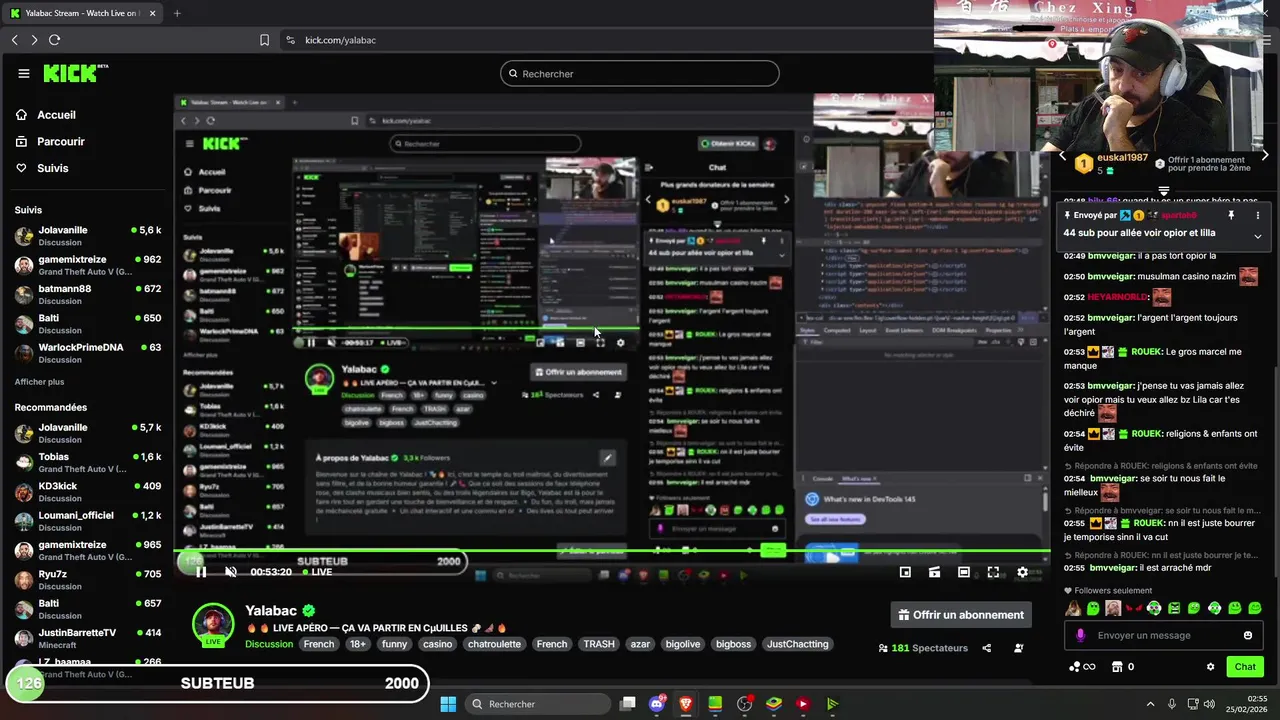This screenshot has height=720, width=1280.
Task: Open Loumani_officiel recommended channel
Action: point(88,521)
